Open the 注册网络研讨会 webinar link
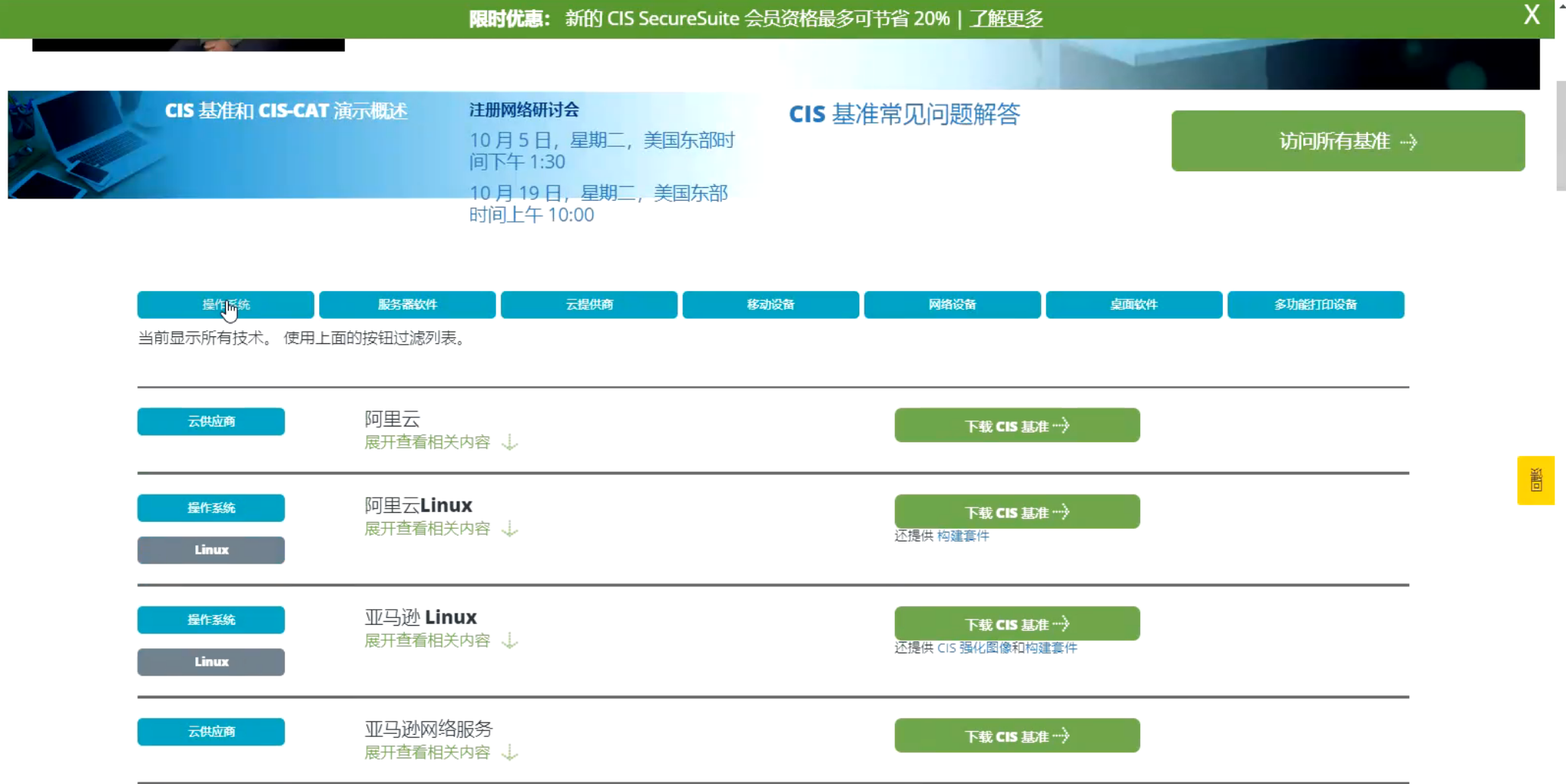 (524, 110)
